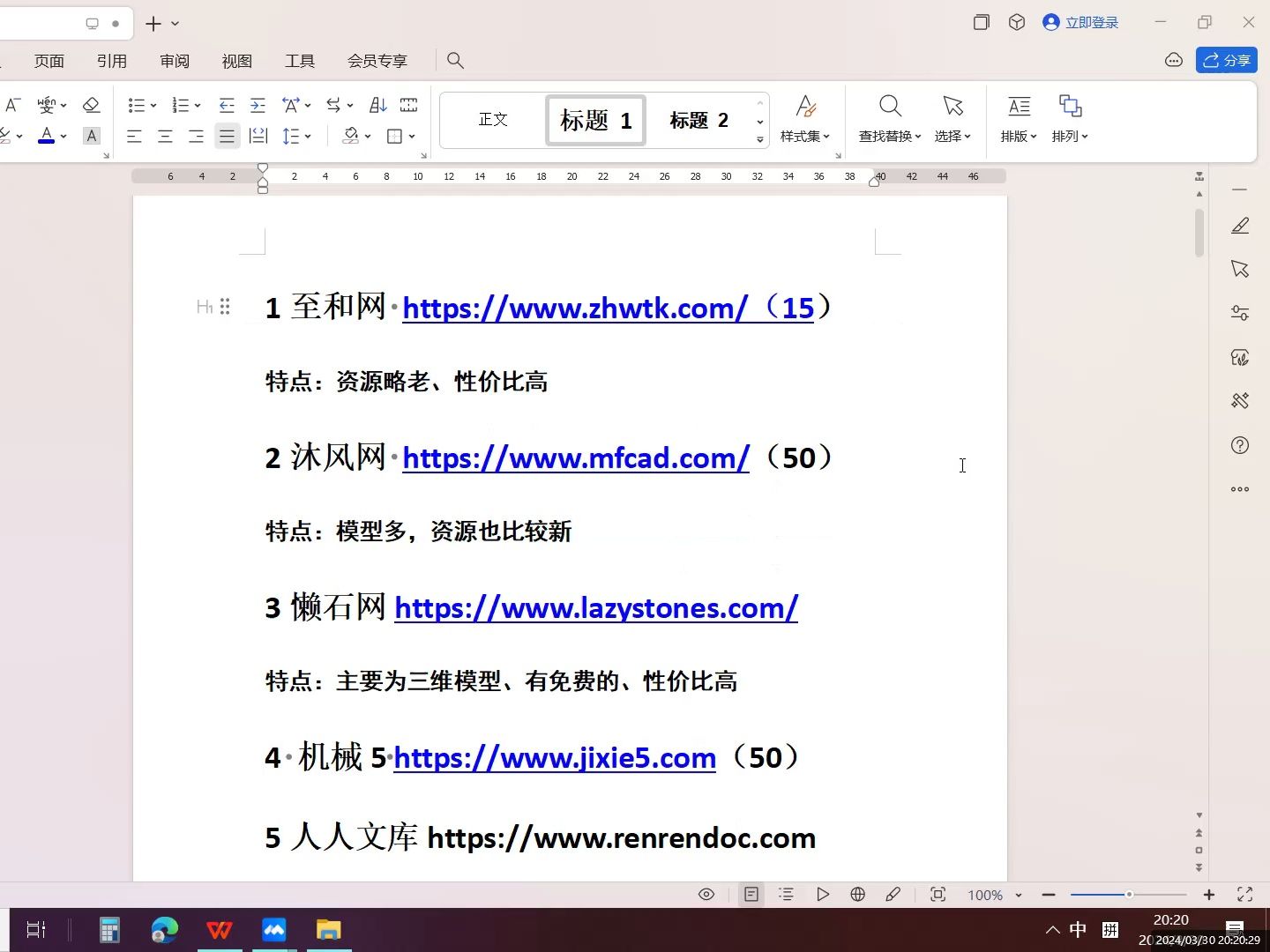Click the web layout globe icon

tap(857, 895)
